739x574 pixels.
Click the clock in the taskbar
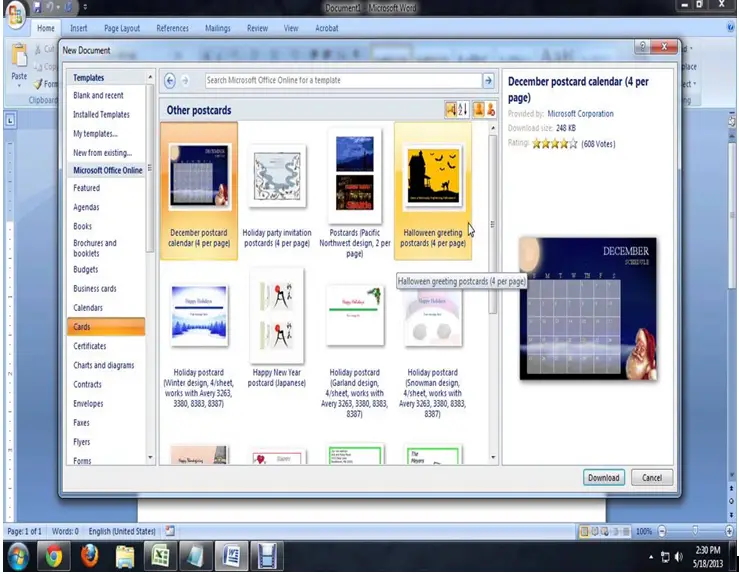click(x=708, y=557)
